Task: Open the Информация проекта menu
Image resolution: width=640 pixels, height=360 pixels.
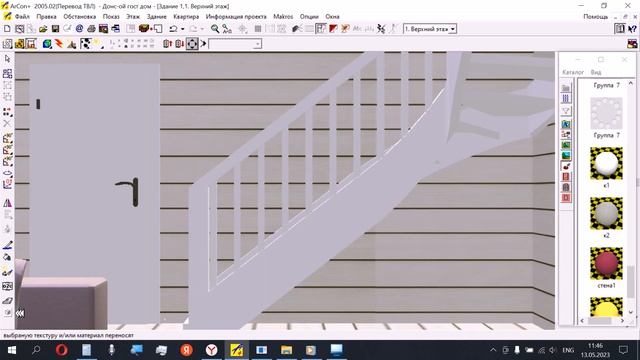Action: 236,16
